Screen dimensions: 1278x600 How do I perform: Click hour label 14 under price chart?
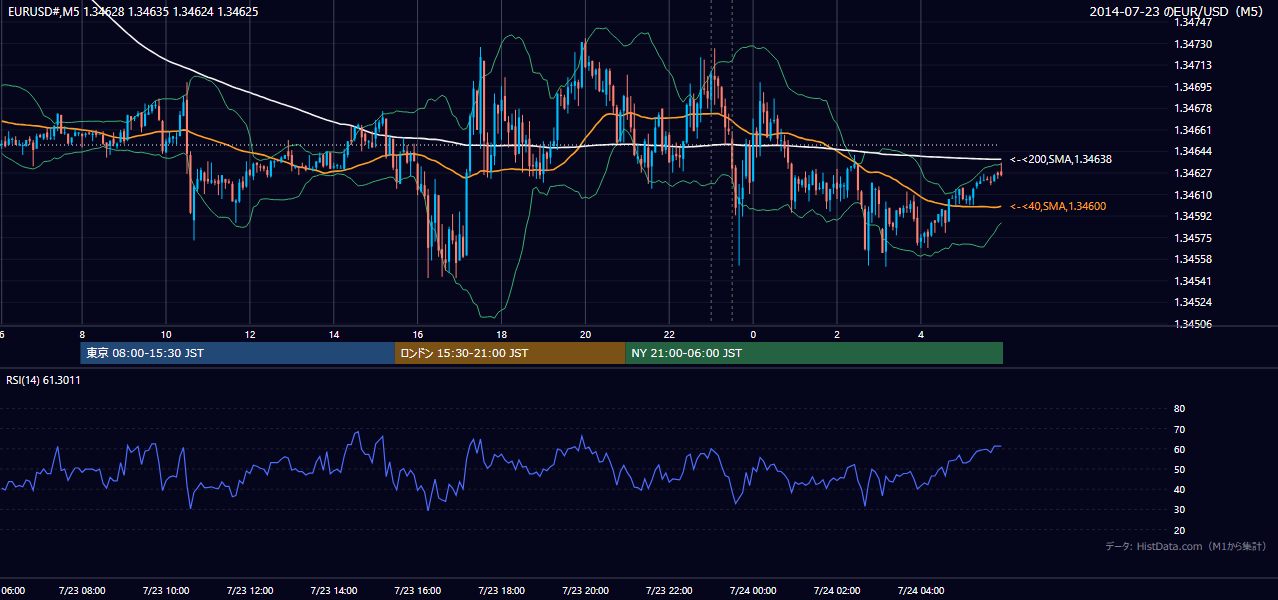click(x=334, y=334)
